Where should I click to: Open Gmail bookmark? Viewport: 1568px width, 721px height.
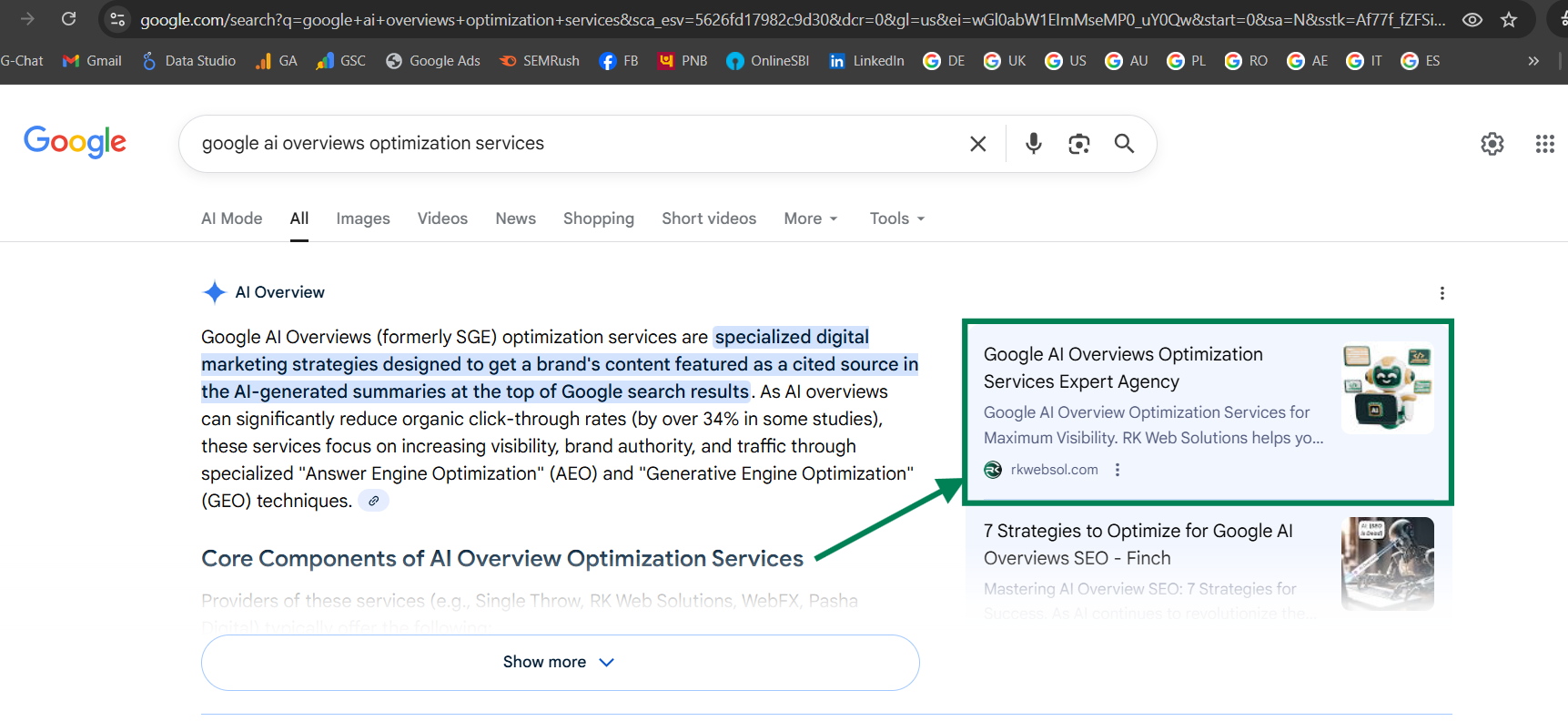tap(92, 61)
